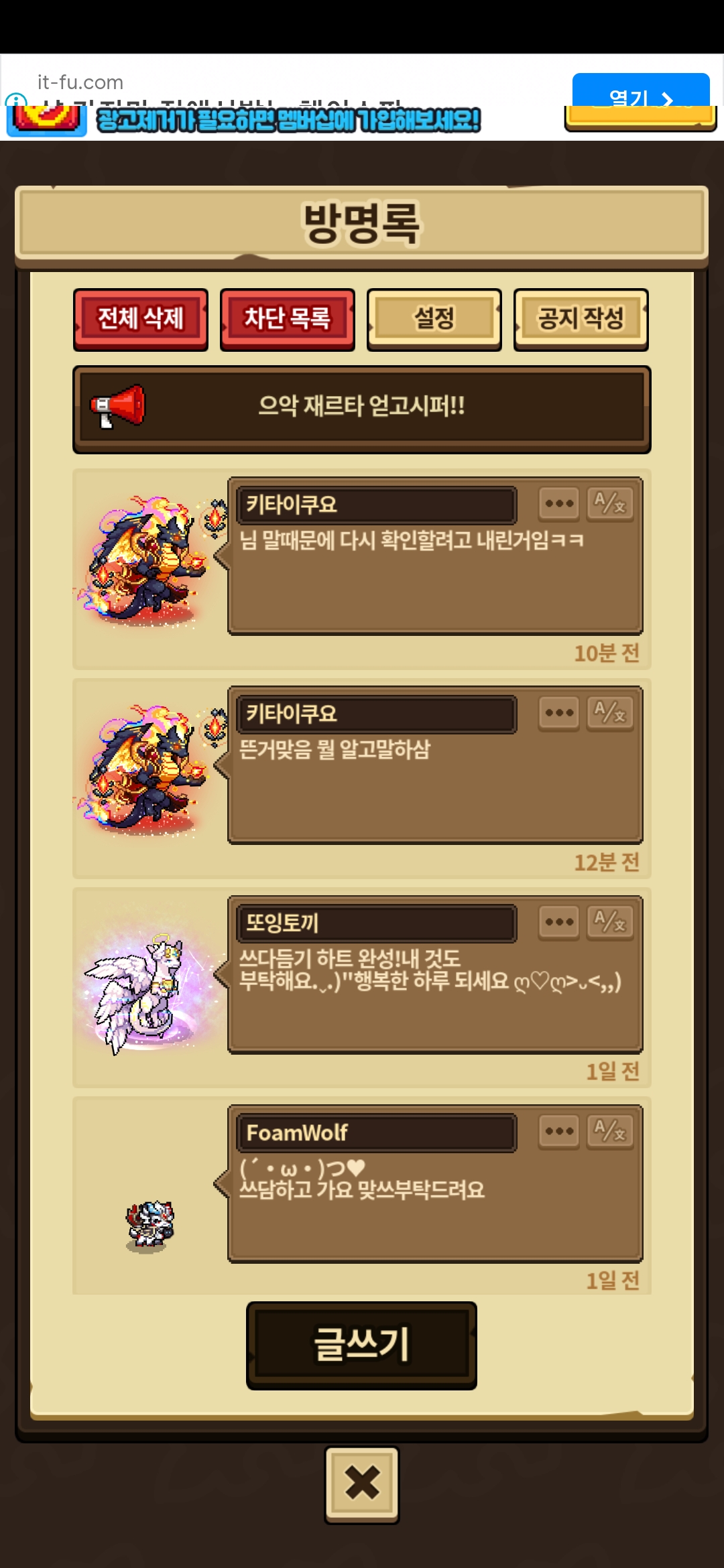Translate 키타이쿠요's 10분 전 message
This screenshot has height=1568, width=724.
click(610, 504)
